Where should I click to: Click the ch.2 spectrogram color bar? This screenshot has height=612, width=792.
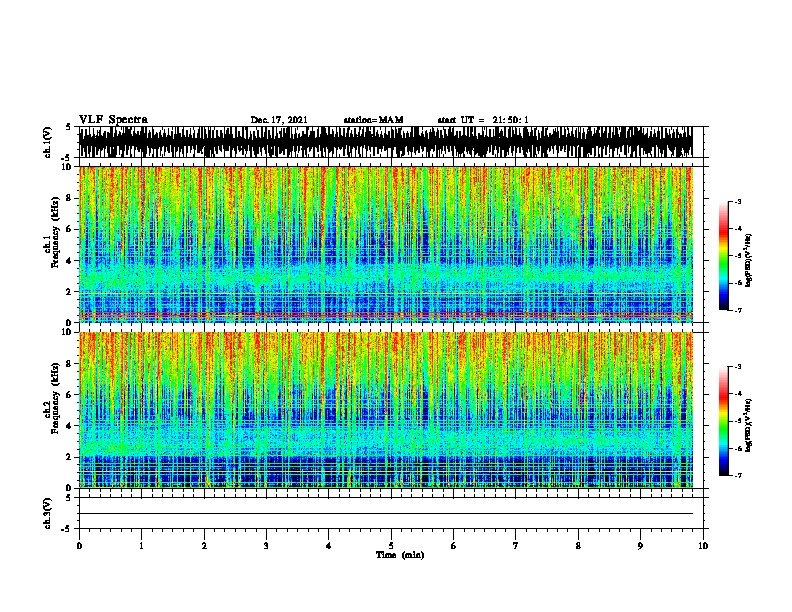pos(724,421)
